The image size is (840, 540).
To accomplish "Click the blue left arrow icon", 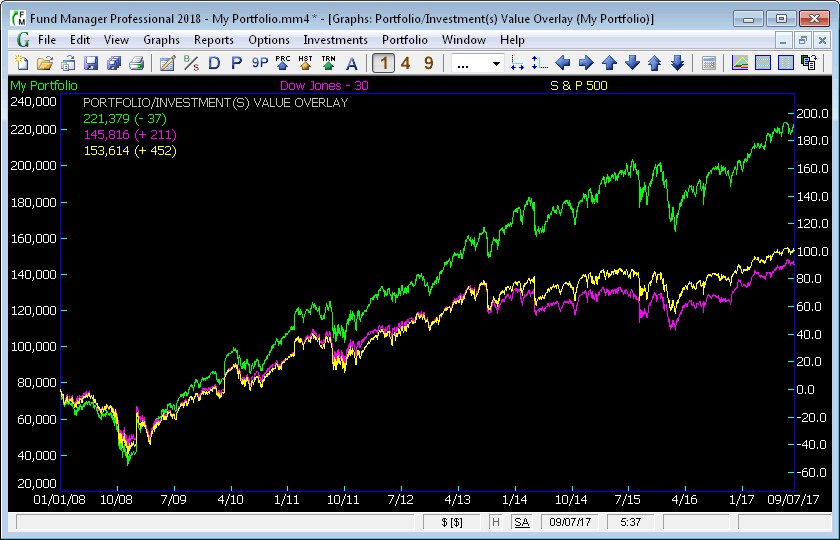I will [x=562, y=63].
